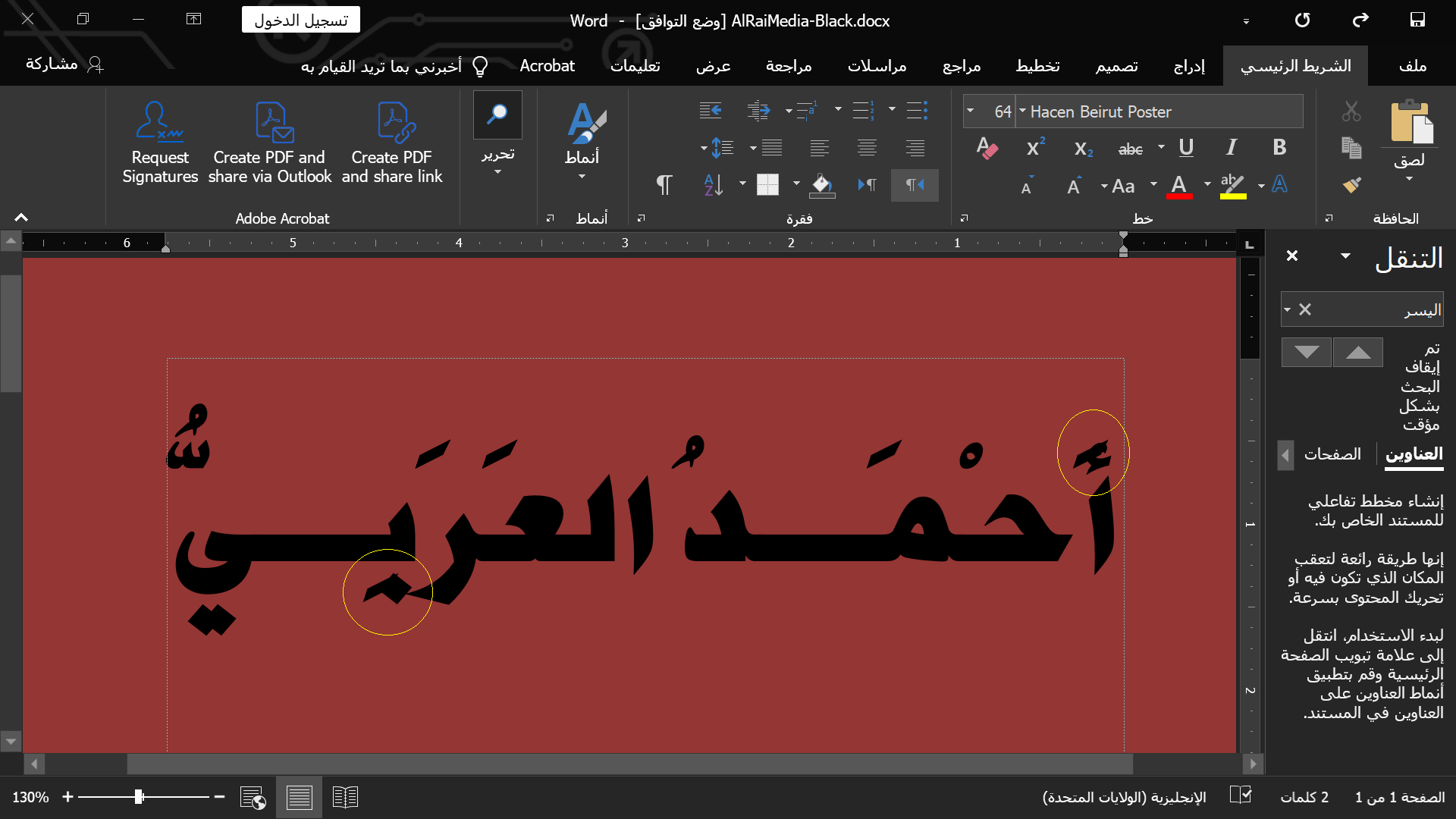Open the font size dropdown
The width and height of the screenshot is (1456, 819).
pyautogui.click(x=970, y=111)
